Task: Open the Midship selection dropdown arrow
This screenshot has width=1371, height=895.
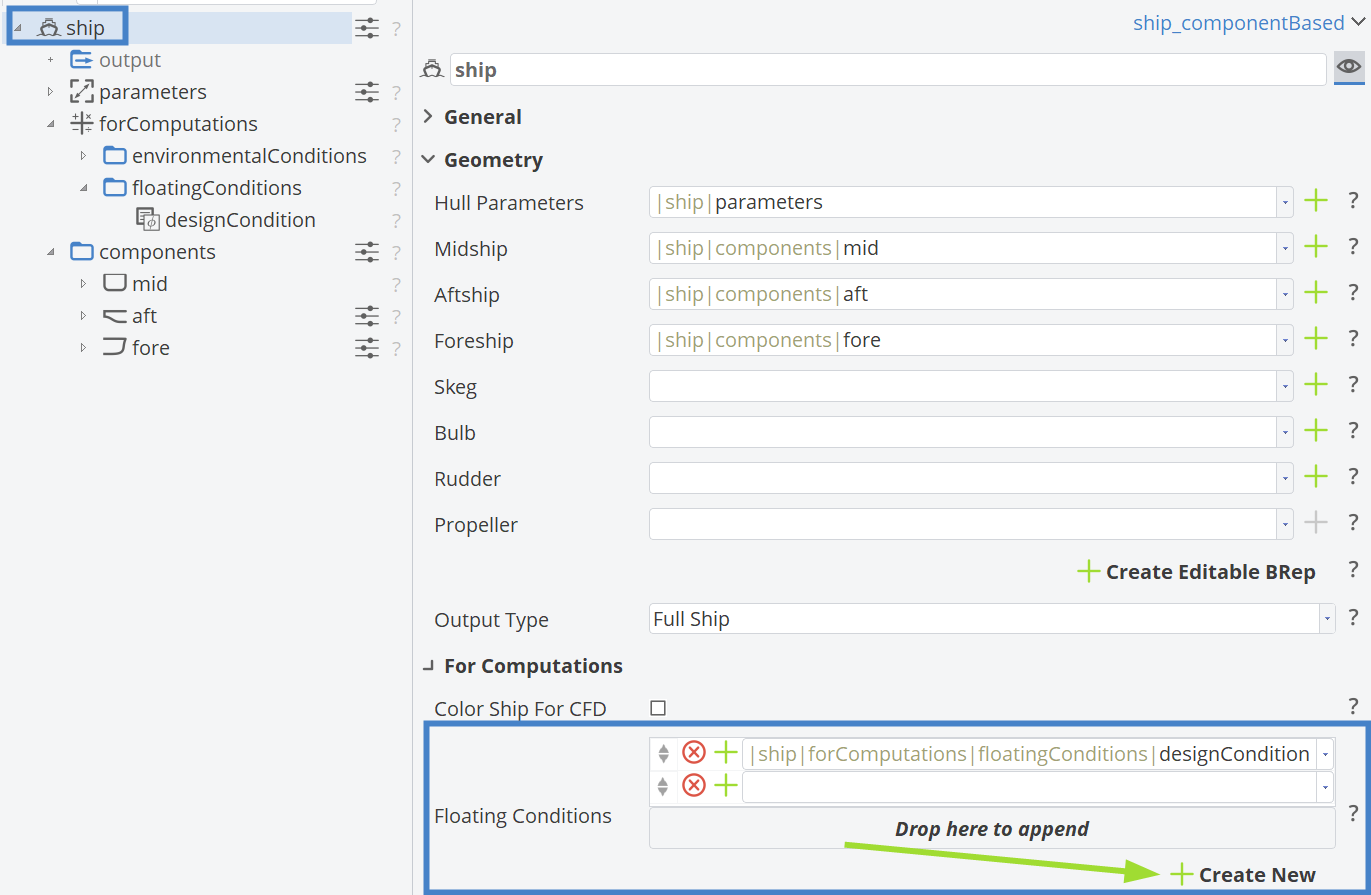Action: [1284, 248]
